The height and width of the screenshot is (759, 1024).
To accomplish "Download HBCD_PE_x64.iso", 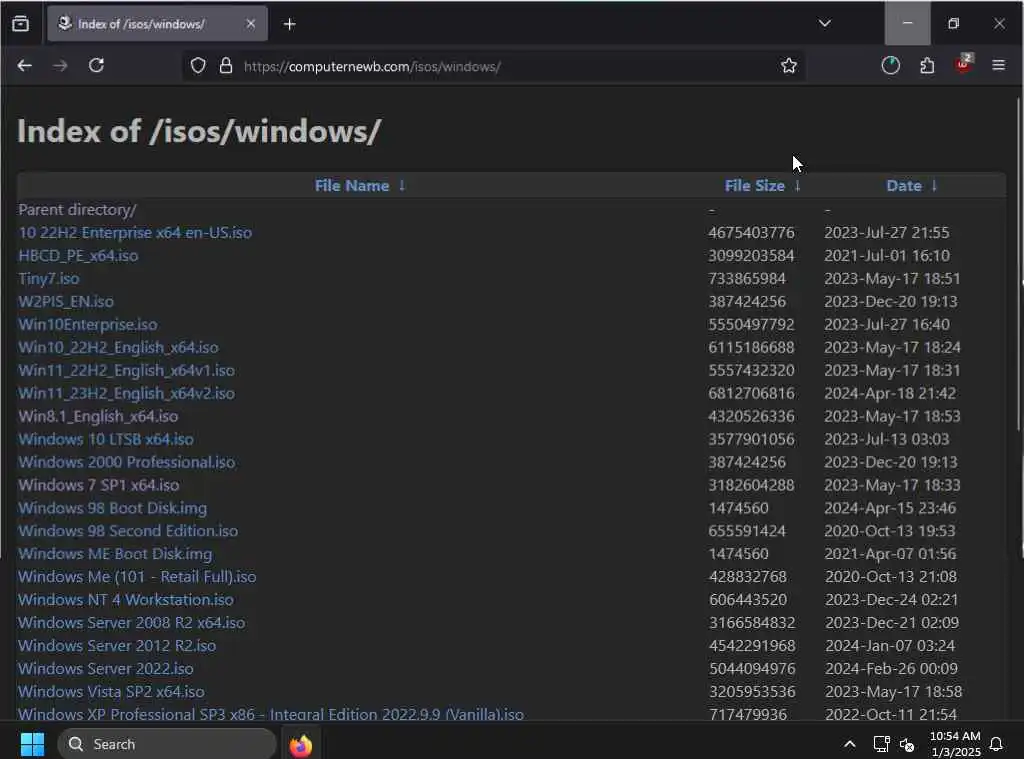I will 78,255.
